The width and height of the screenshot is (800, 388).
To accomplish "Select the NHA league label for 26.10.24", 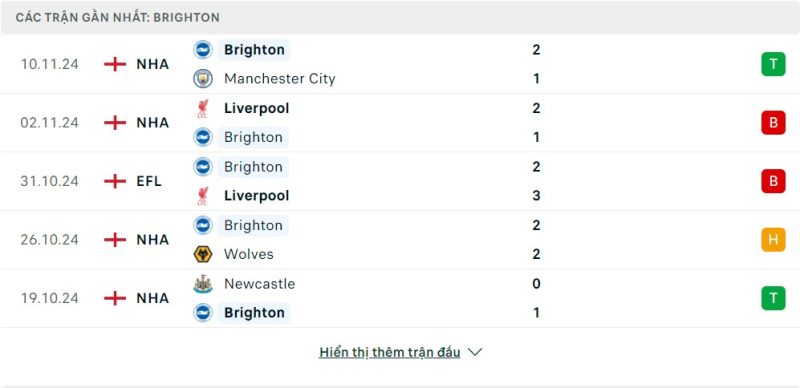I will [x=153, y=239].
